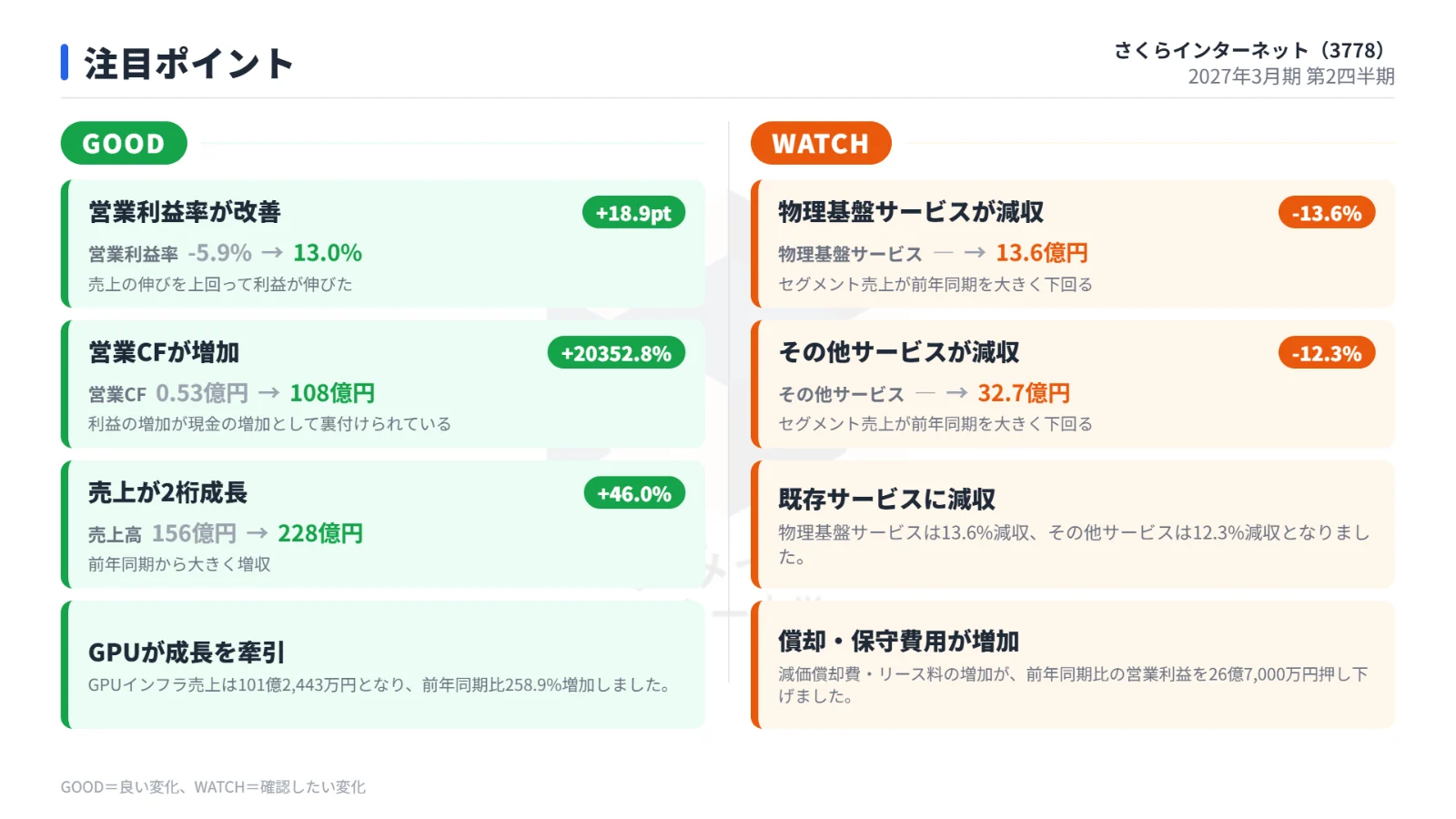Select the GPUインフラ売上 description sentence
The image size is (1456, 819).
pyautogui.click(x=381, y=685)
